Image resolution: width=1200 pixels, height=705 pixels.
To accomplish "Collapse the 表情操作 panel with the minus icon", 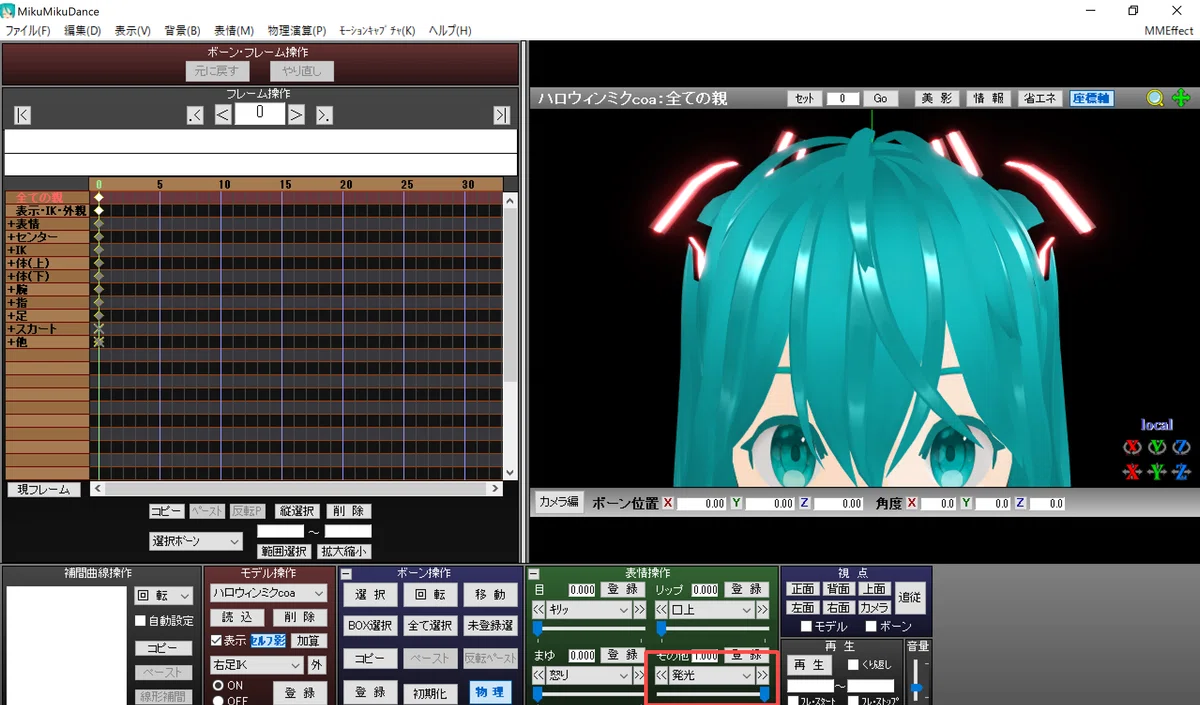I will click(534, 574).
